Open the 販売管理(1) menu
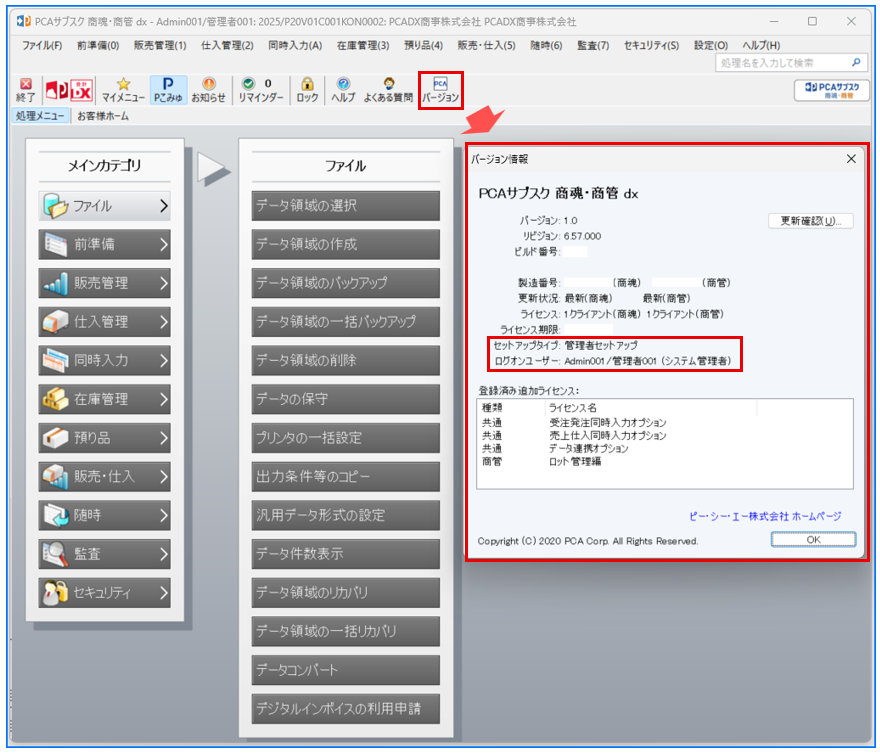The image size is (880, 754). (160, 45)
